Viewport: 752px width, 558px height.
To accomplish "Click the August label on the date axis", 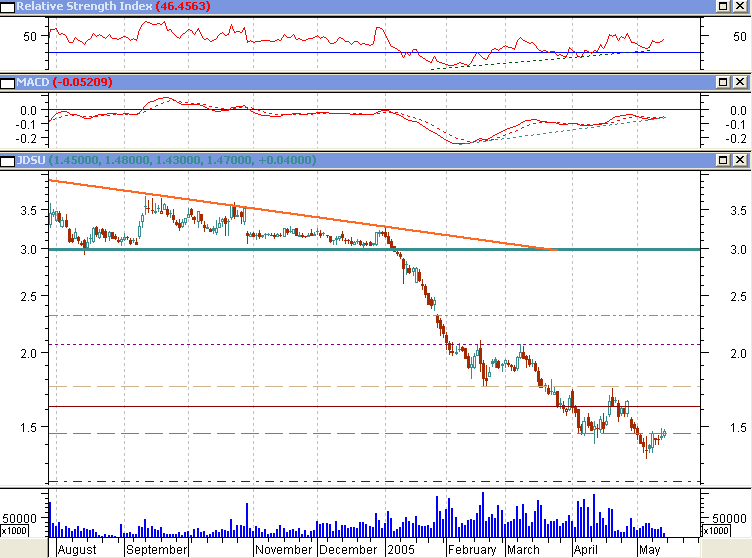I will click(77, 549).
